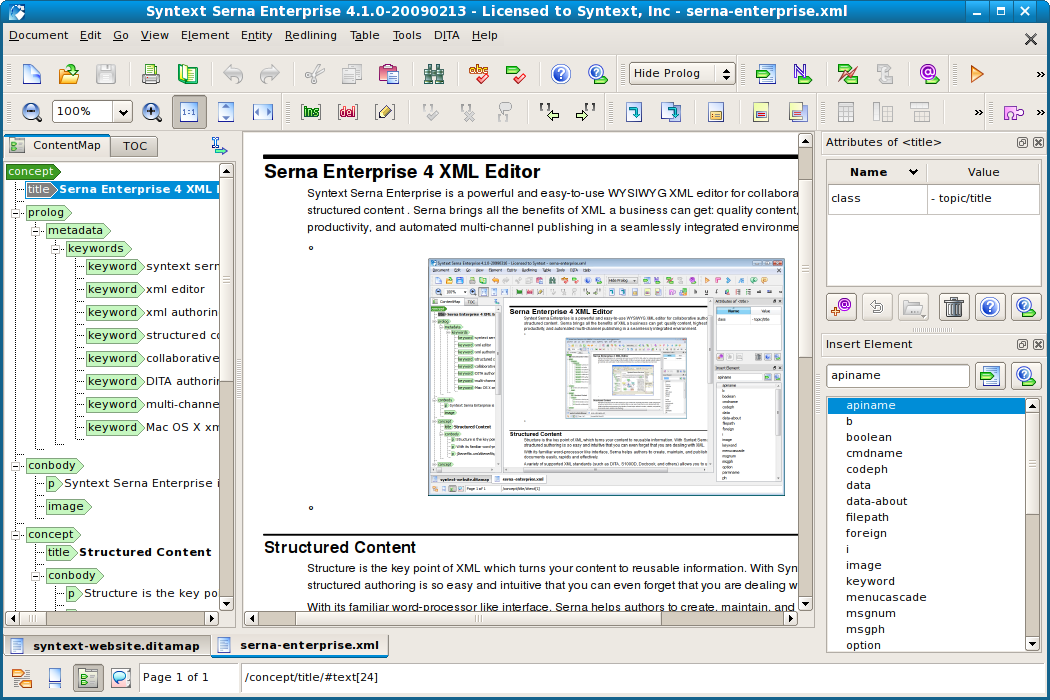Click the content map horizontal scrollbar
This screenshot has width=1050, height=700.
(112, 618)
